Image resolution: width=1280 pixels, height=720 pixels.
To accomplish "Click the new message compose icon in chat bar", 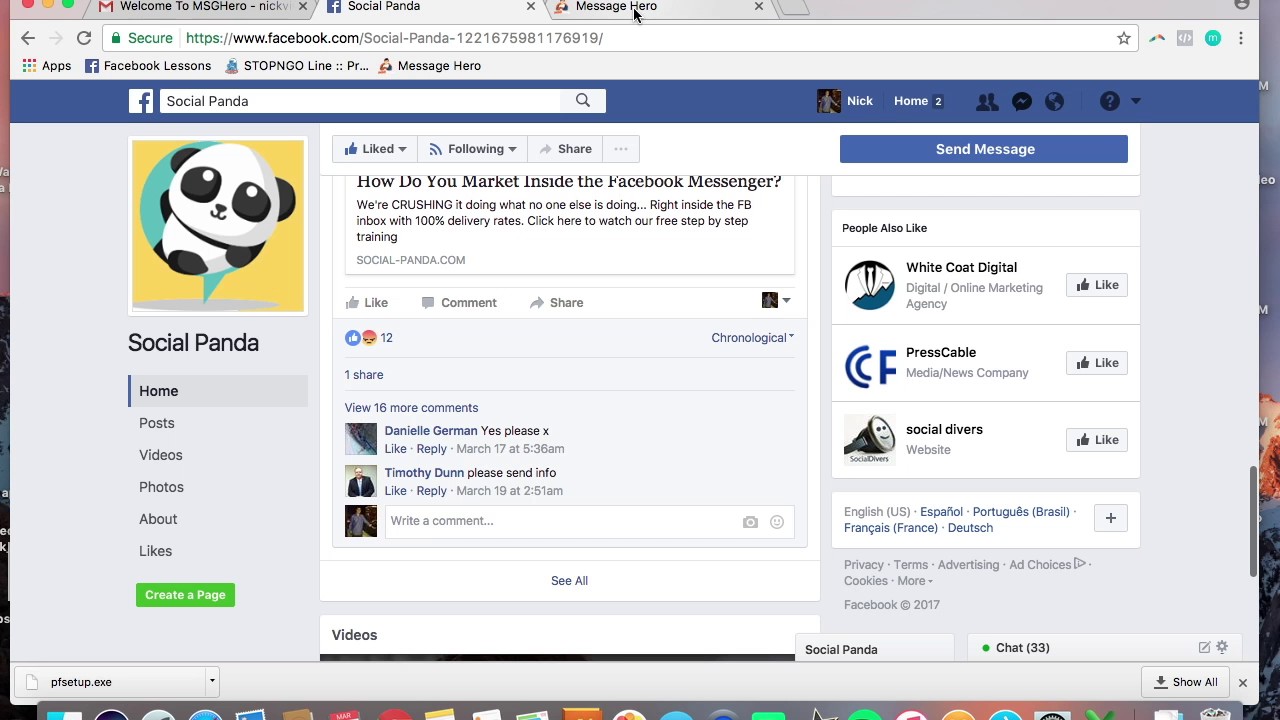I will (x=1204, y=647).
